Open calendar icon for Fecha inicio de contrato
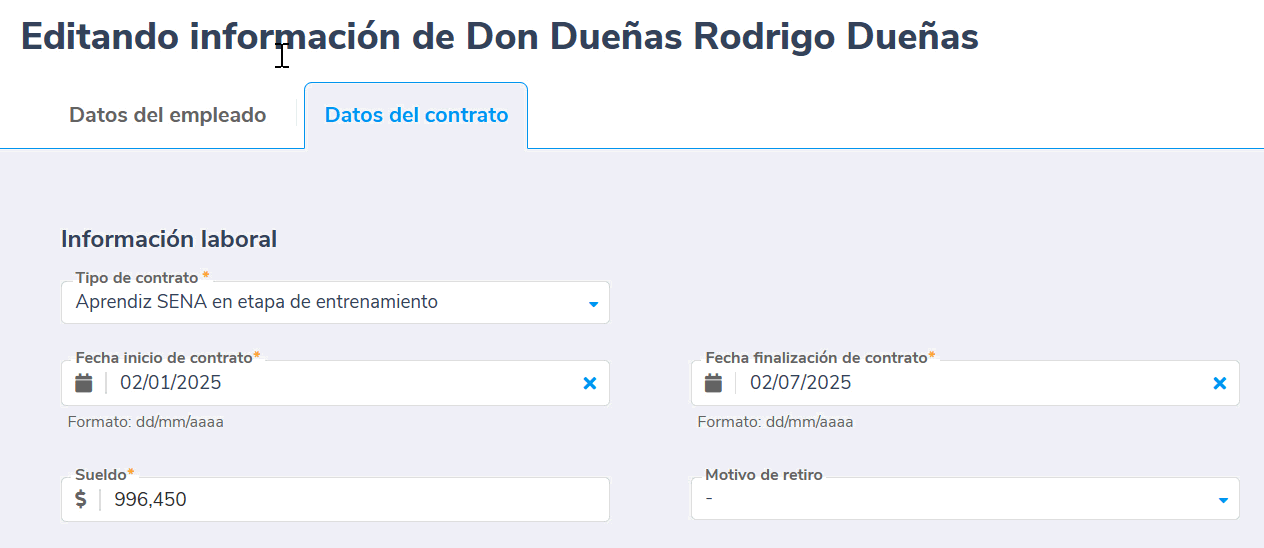 coord(84,383)
